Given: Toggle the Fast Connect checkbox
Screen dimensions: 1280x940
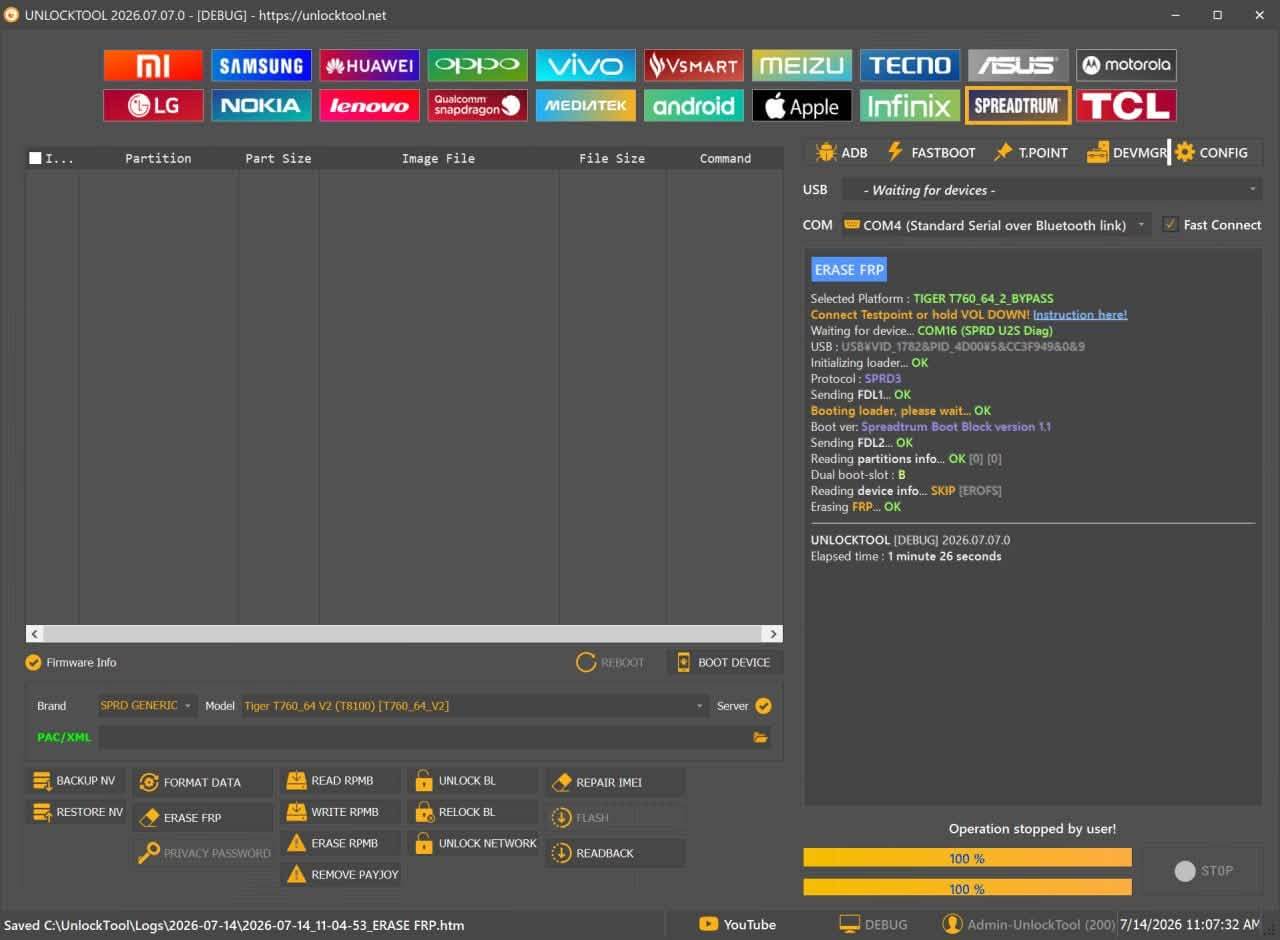Looking at the screenshot, I should 1170,225.
